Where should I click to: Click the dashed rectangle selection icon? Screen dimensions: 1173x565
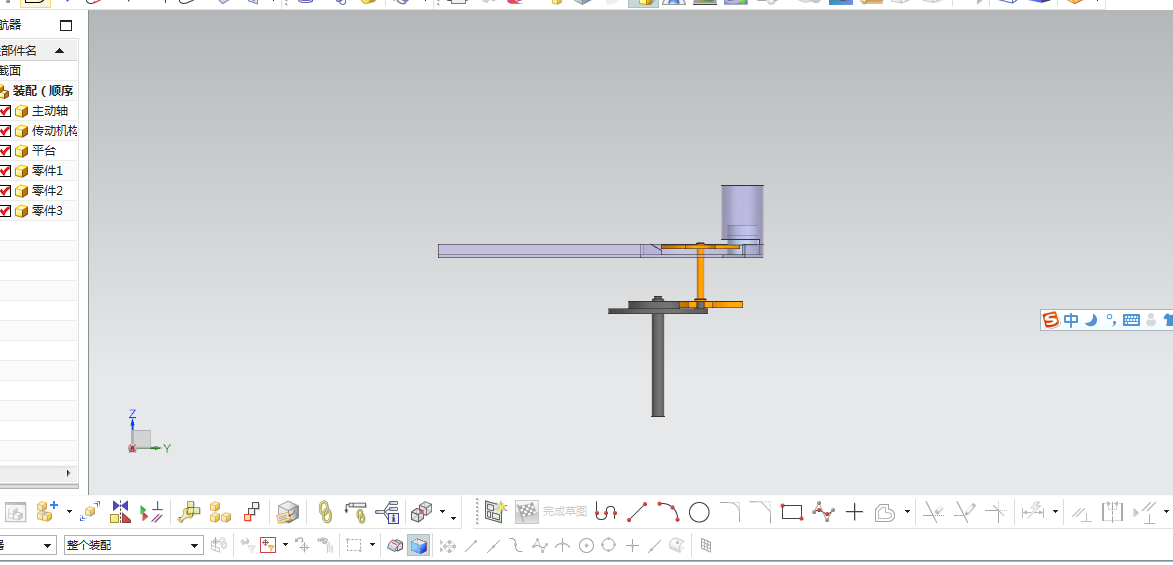click(354, 545)
